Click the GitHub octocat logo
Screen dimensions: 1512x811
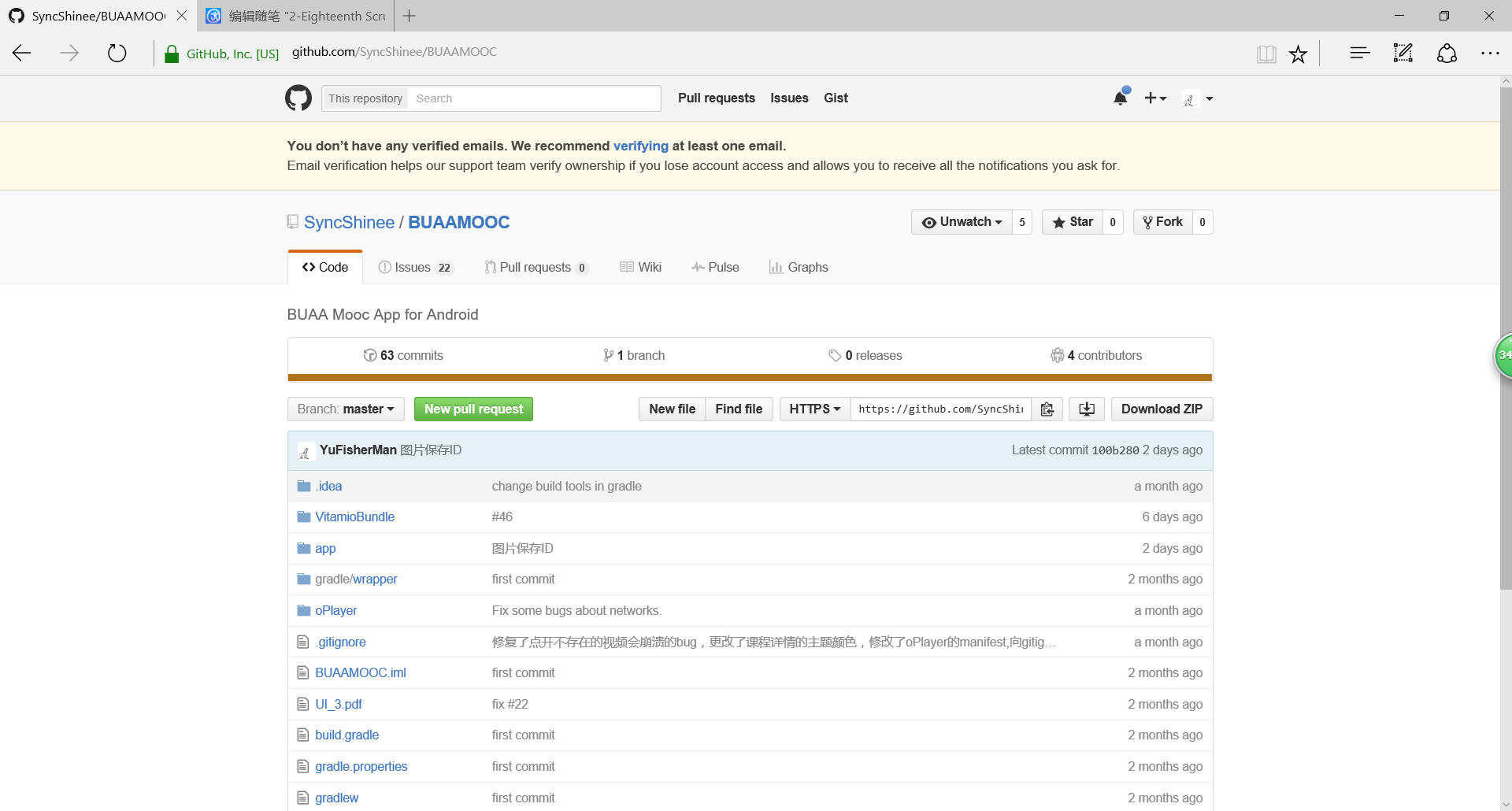point(298,98)
